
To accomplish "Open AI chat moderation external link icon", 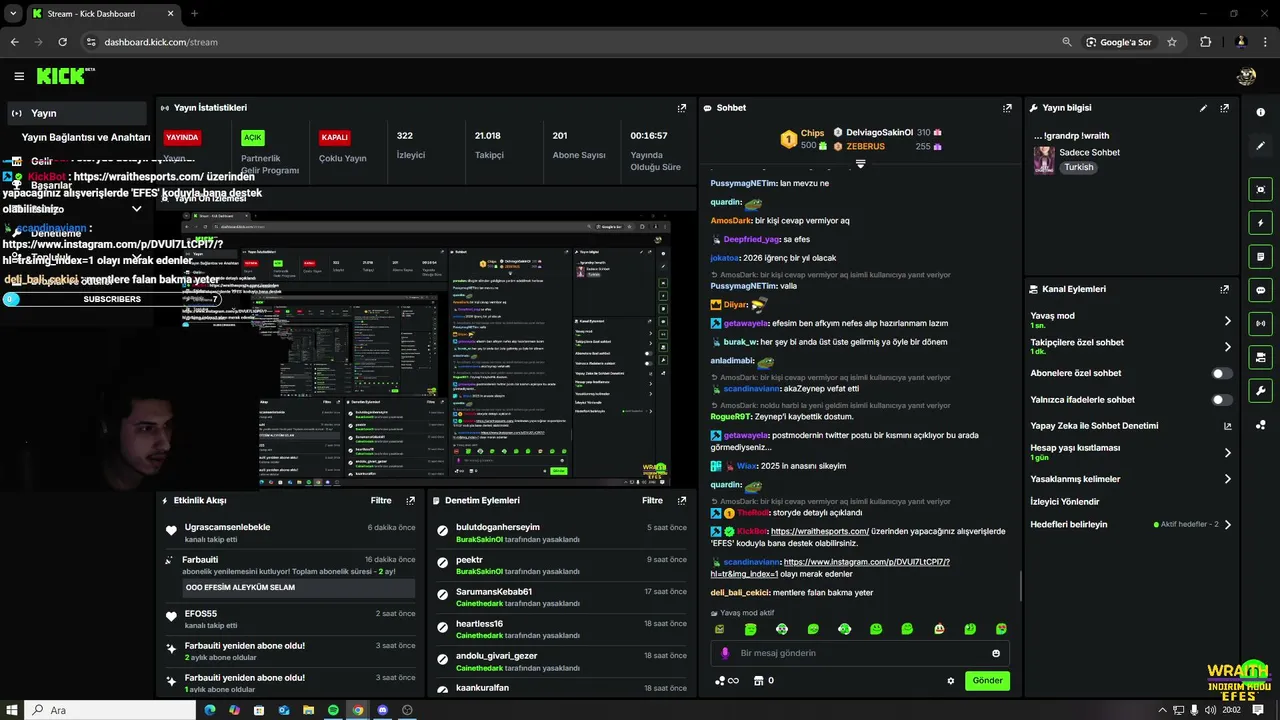I will pos(1227,426).
